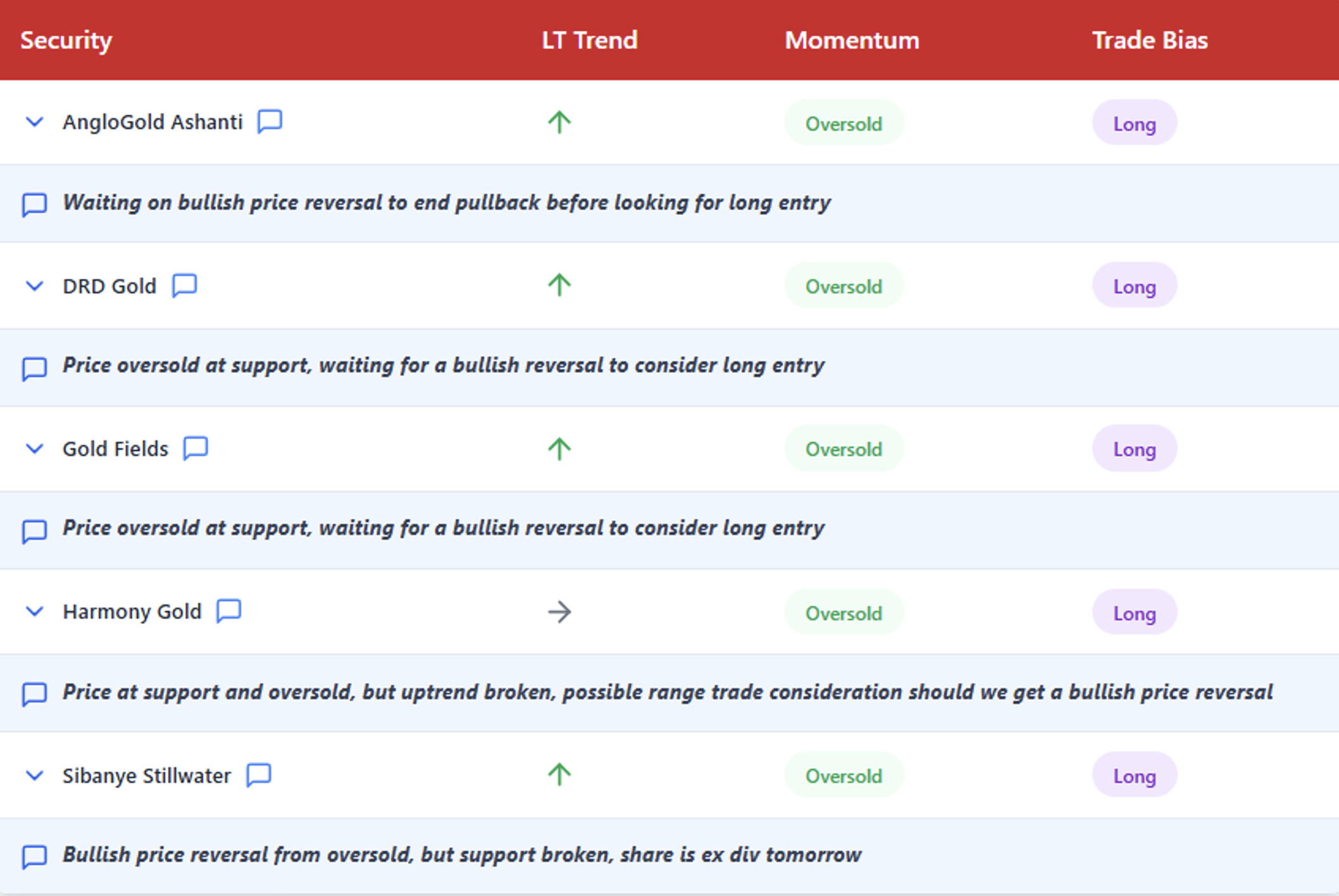Image resolution: width=1339 pixels, height=896 pixels.
Task: Click the green uptrend arrow for AngloGold Ashanti
Action: [559, 122]
